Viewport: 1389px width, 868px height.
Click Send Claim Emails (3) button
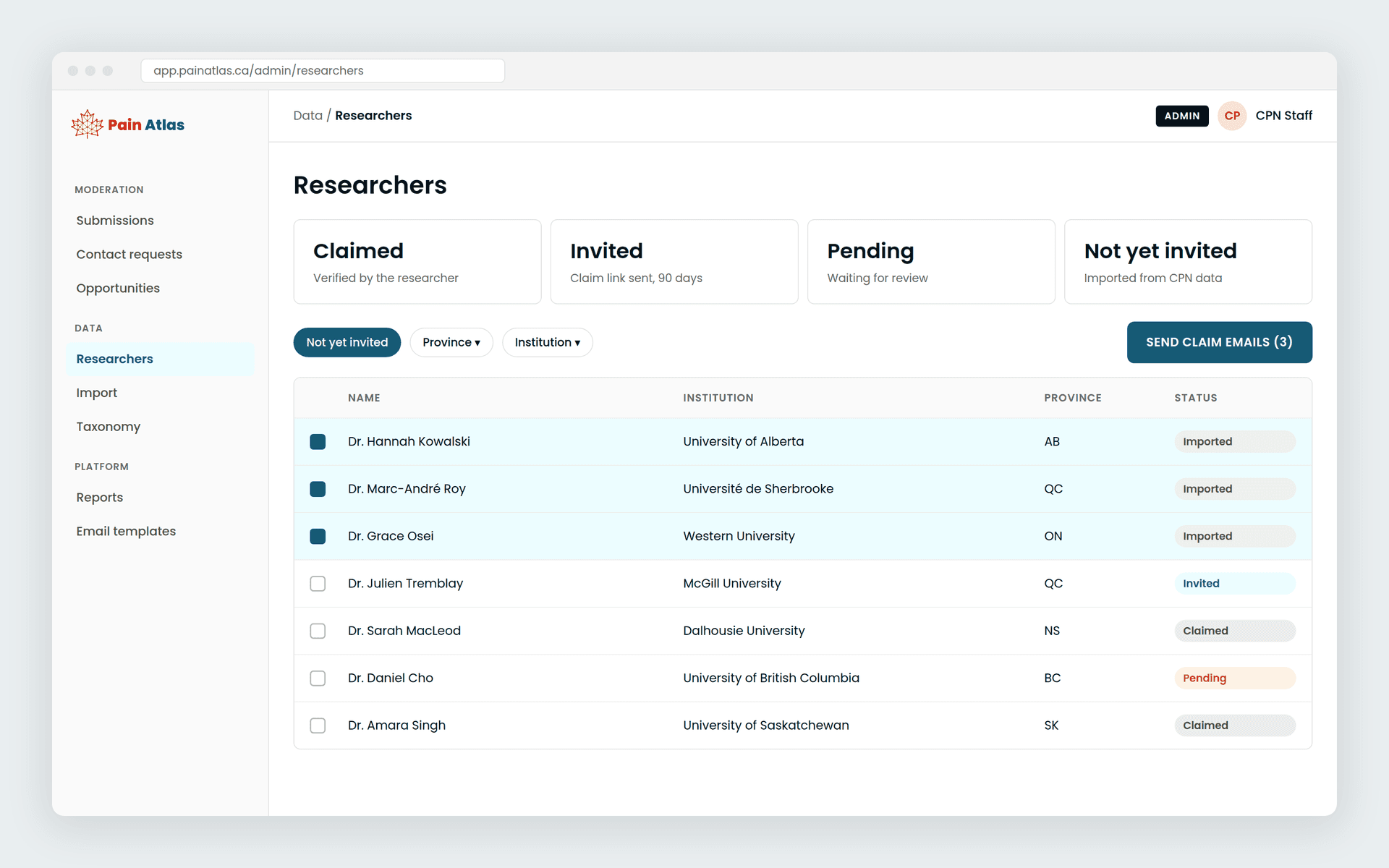point(1219,342)
